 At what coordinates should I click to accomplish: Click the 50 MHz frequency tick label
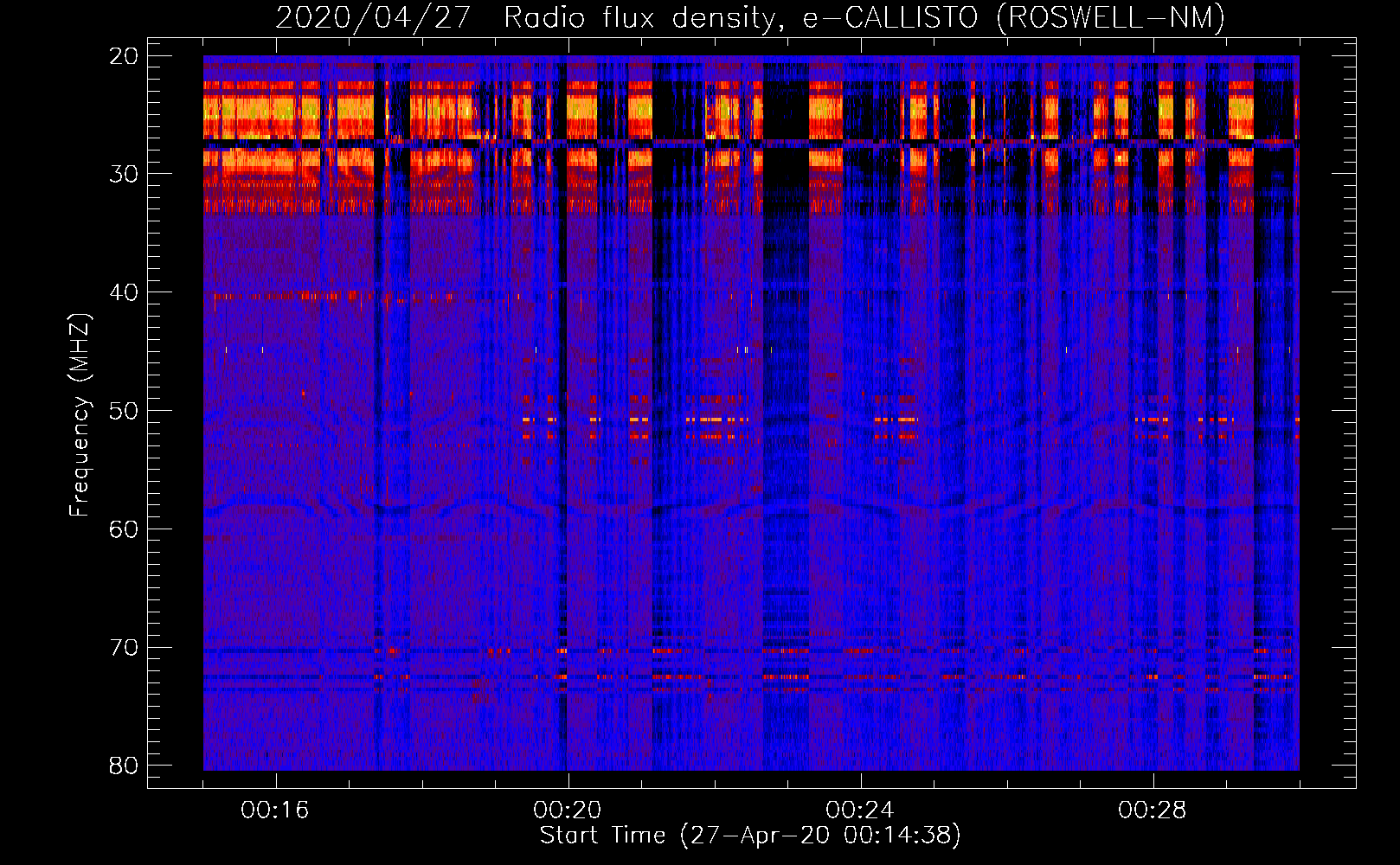125,411
